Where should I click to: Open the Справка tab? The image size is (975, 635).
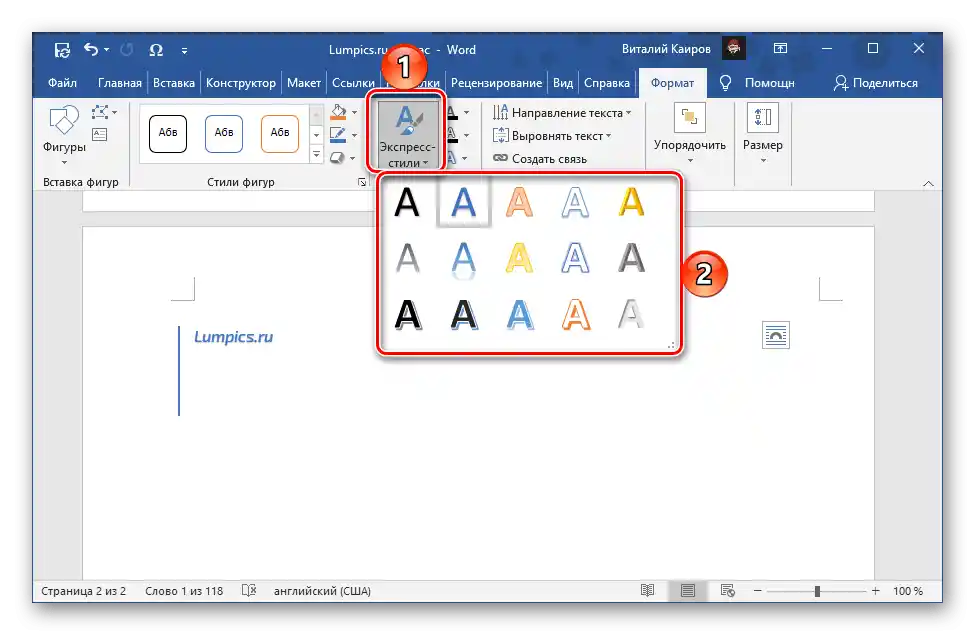(x=606, y=83)
